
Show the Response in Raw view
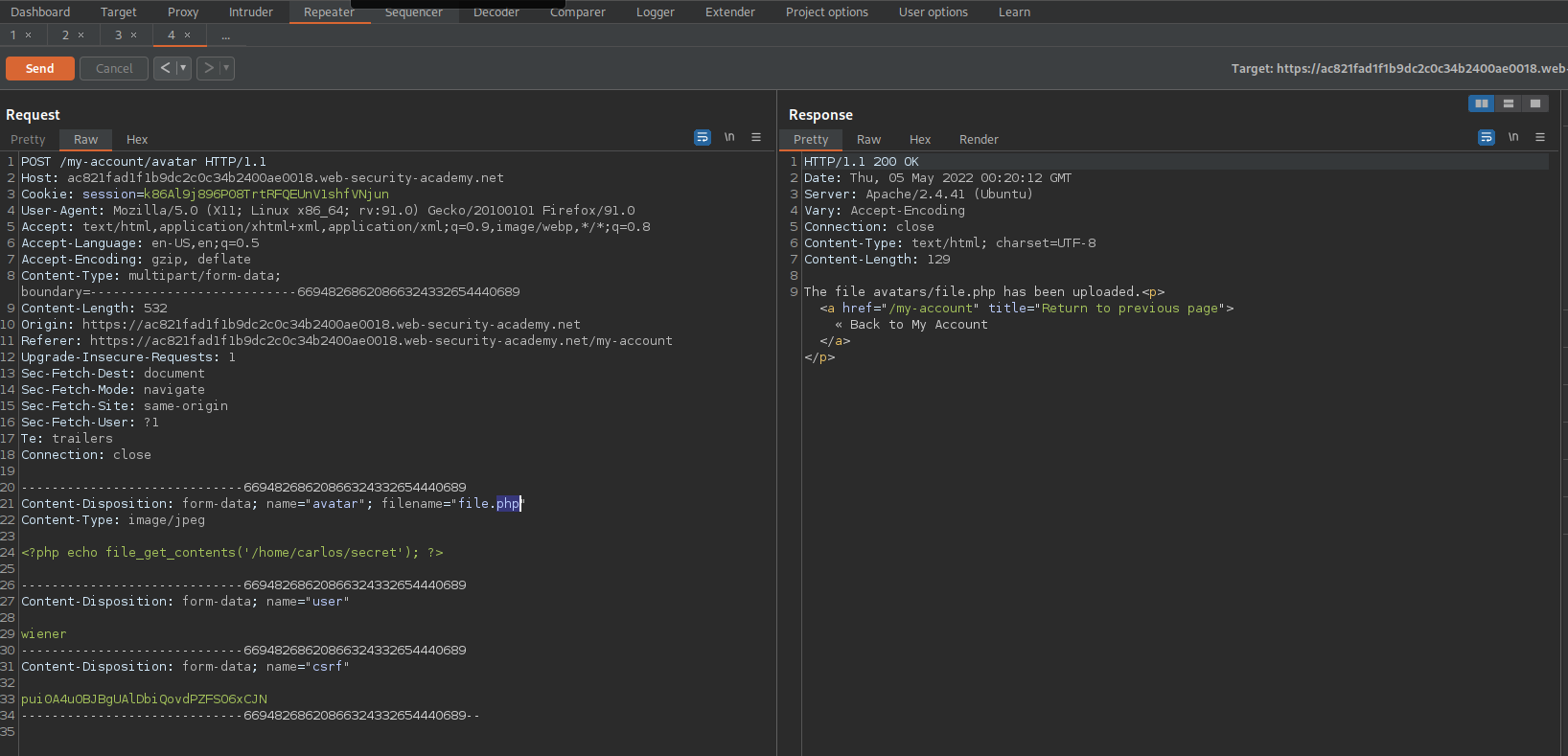869,140
